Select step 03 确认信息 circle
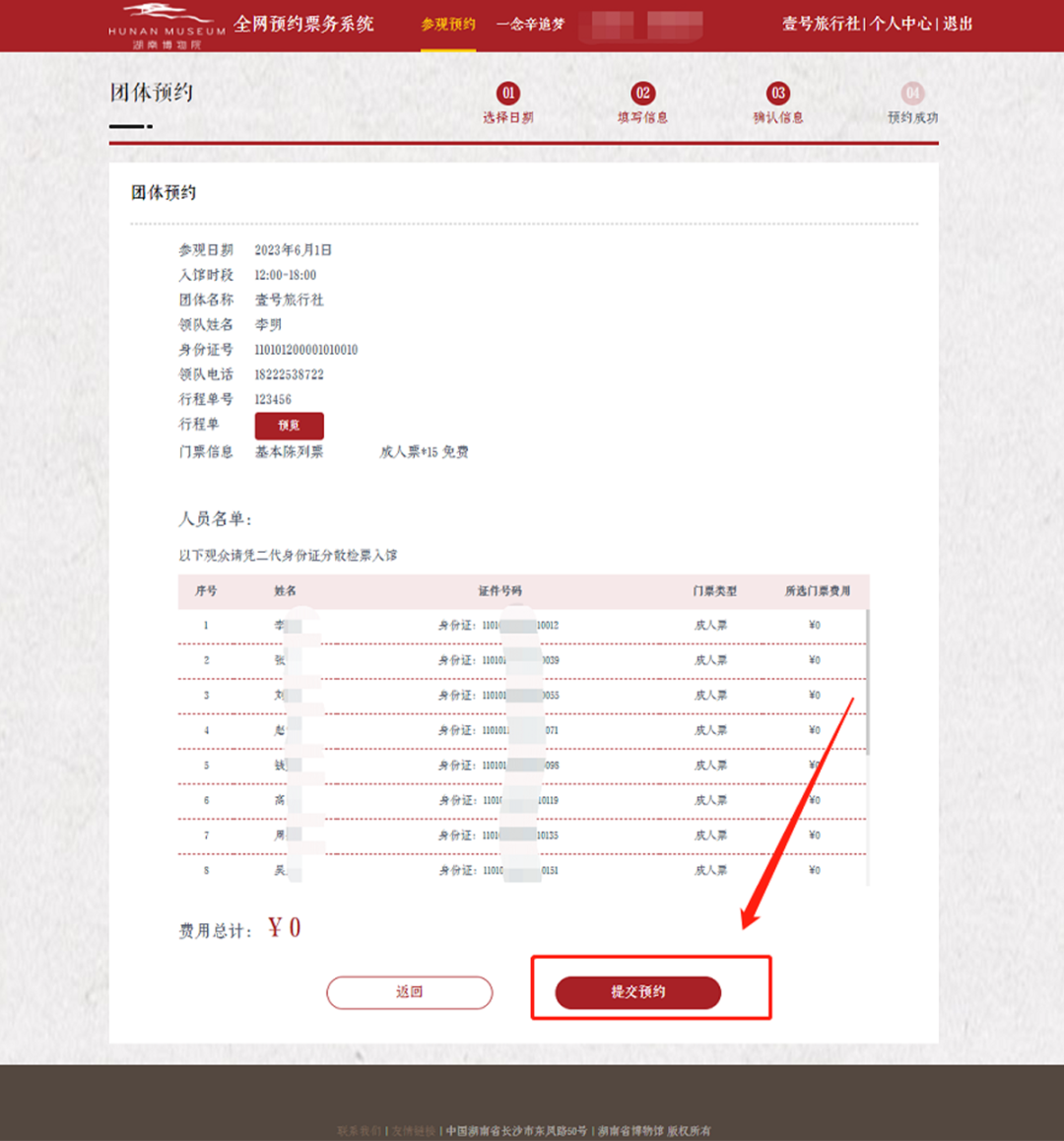The image size is (1064, 1141). [778, 94]
